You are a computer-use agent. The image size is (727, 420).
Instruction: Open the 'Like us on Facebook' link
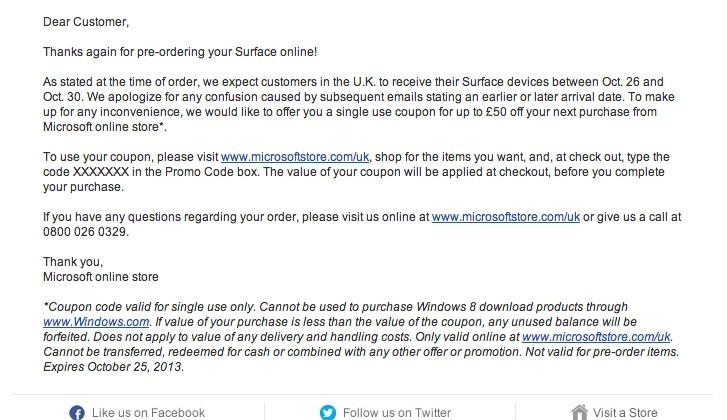148,413
